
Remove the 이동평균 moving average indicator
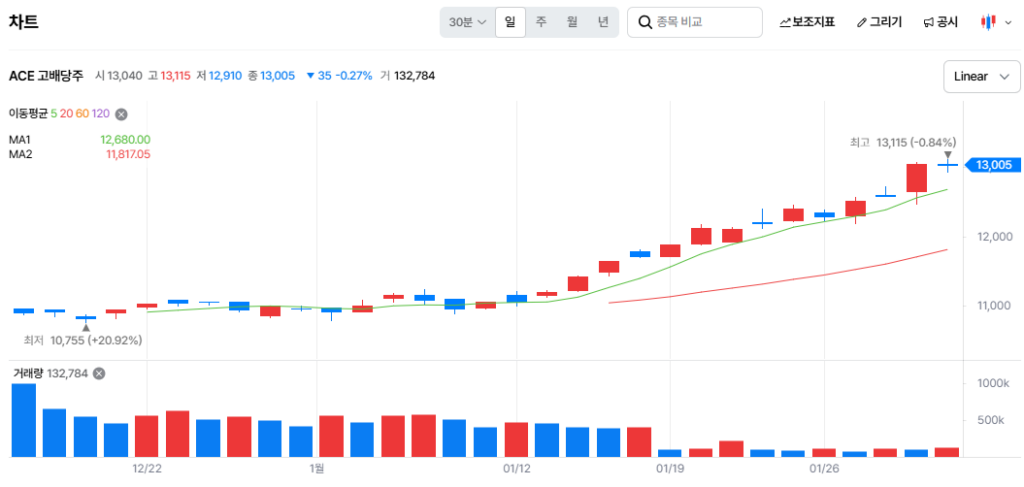click(x=121, y=114)
